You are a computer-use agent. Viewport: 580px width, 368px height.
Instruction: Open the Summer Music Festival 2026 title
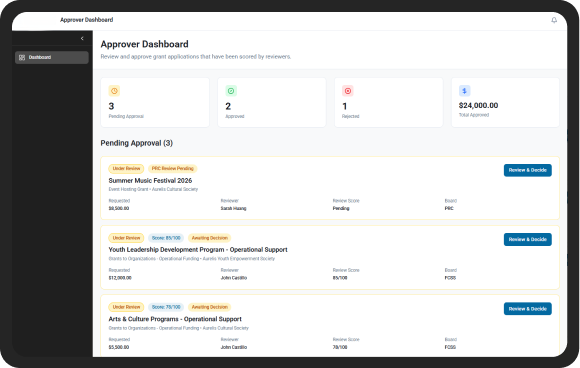(150, 180)
